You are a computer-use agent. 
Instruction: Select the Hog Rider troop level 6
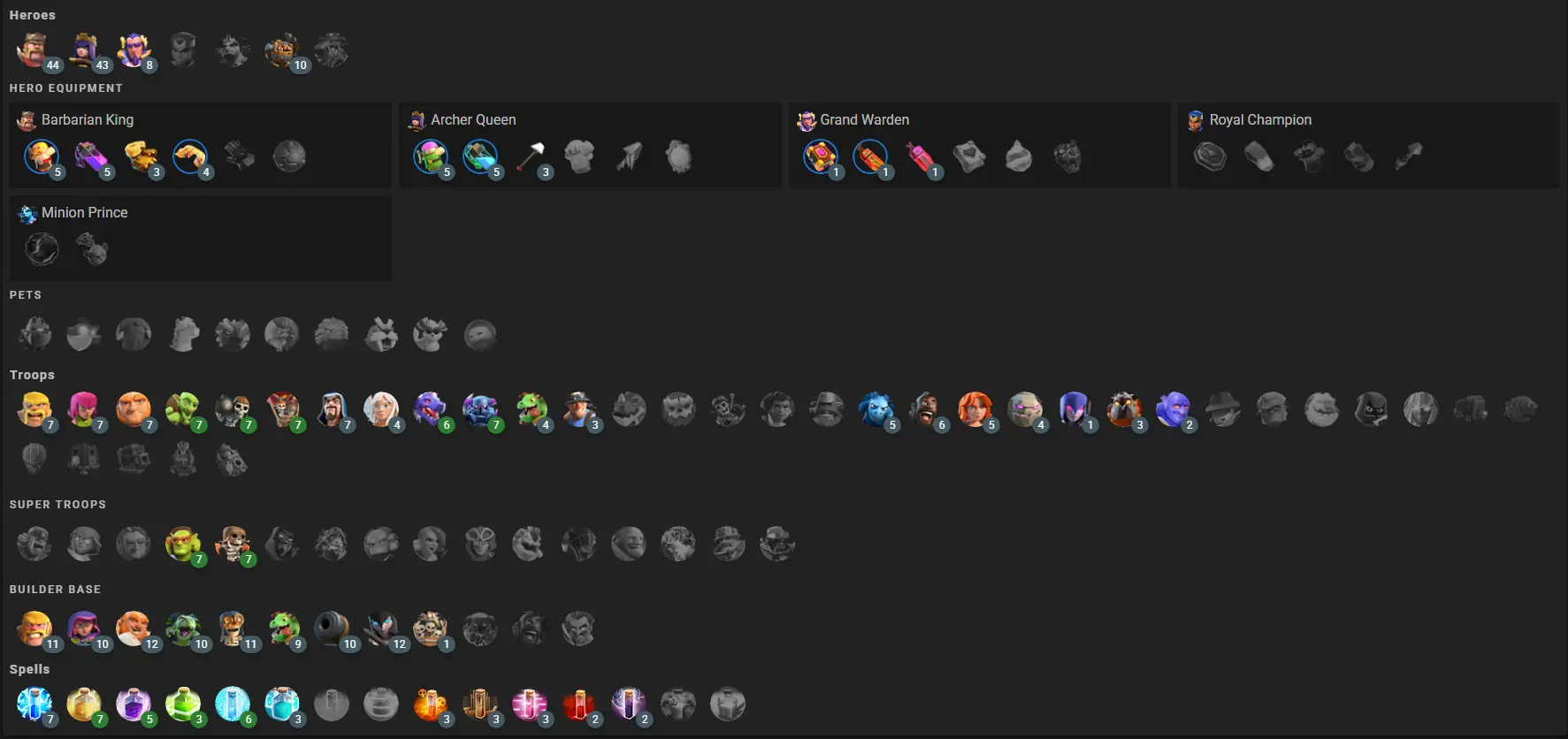tap(926, 409)
